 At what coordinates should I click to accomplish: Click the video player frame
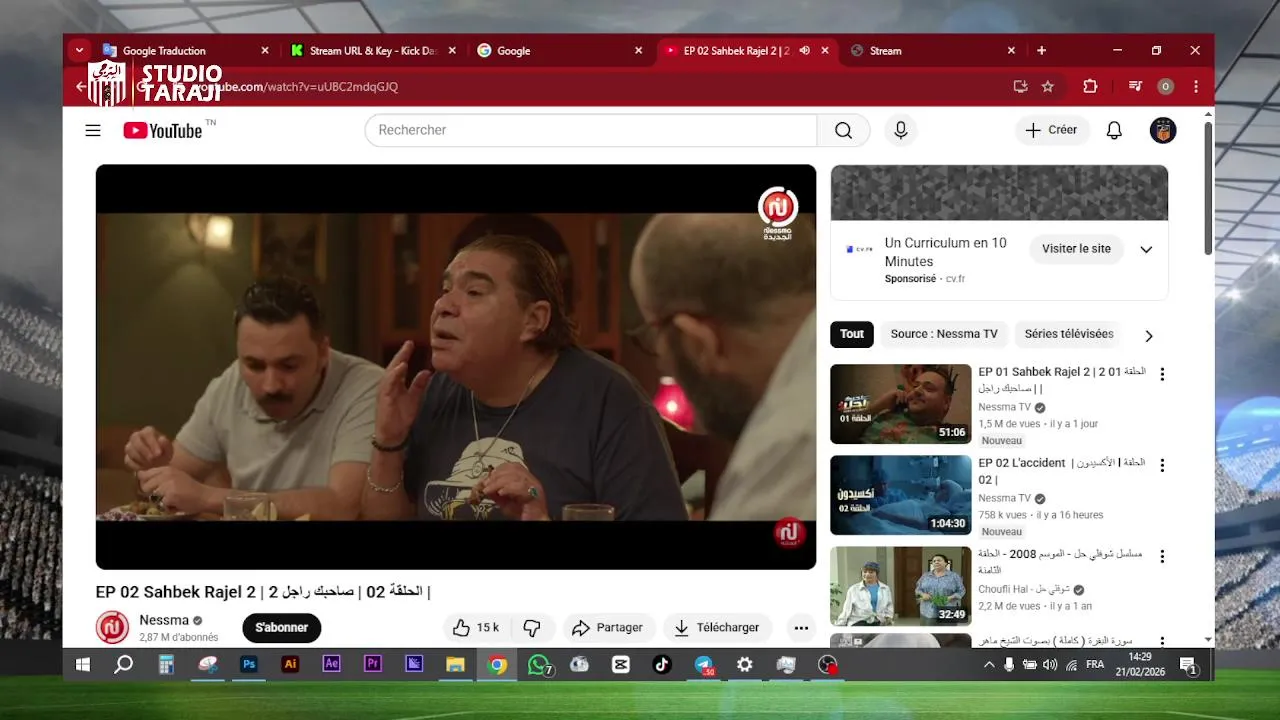[456, 367]
